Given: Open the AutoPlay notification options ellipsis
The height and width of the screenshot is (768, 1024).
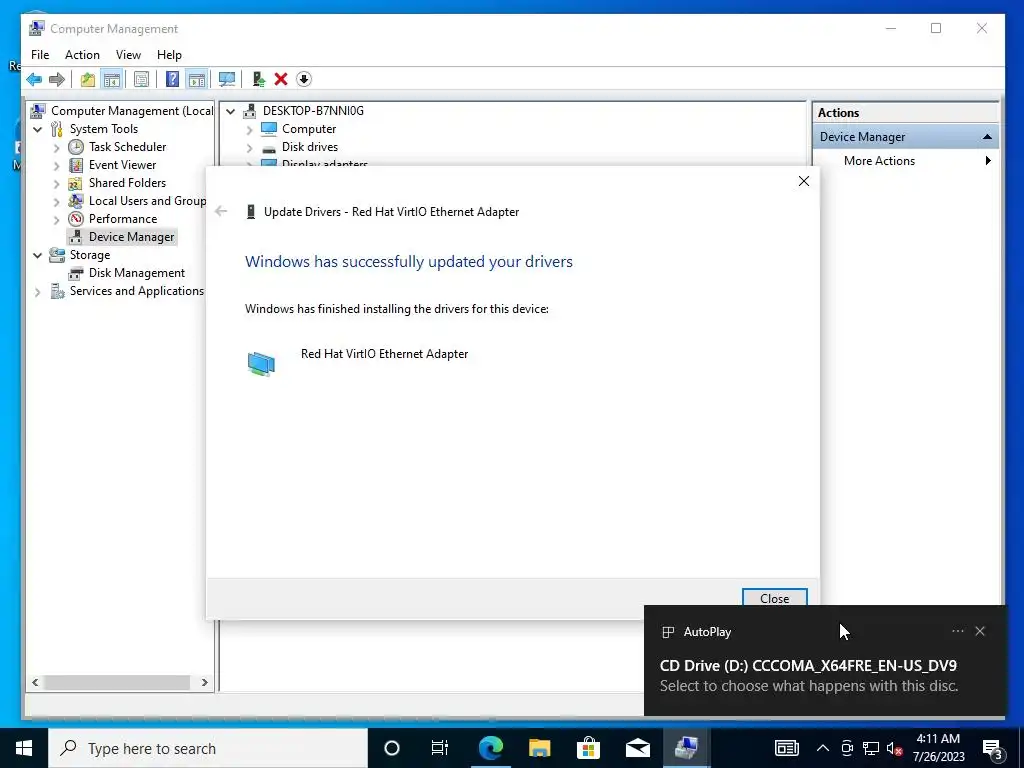Looking at the screenshot, I should (x=957, y=631).
